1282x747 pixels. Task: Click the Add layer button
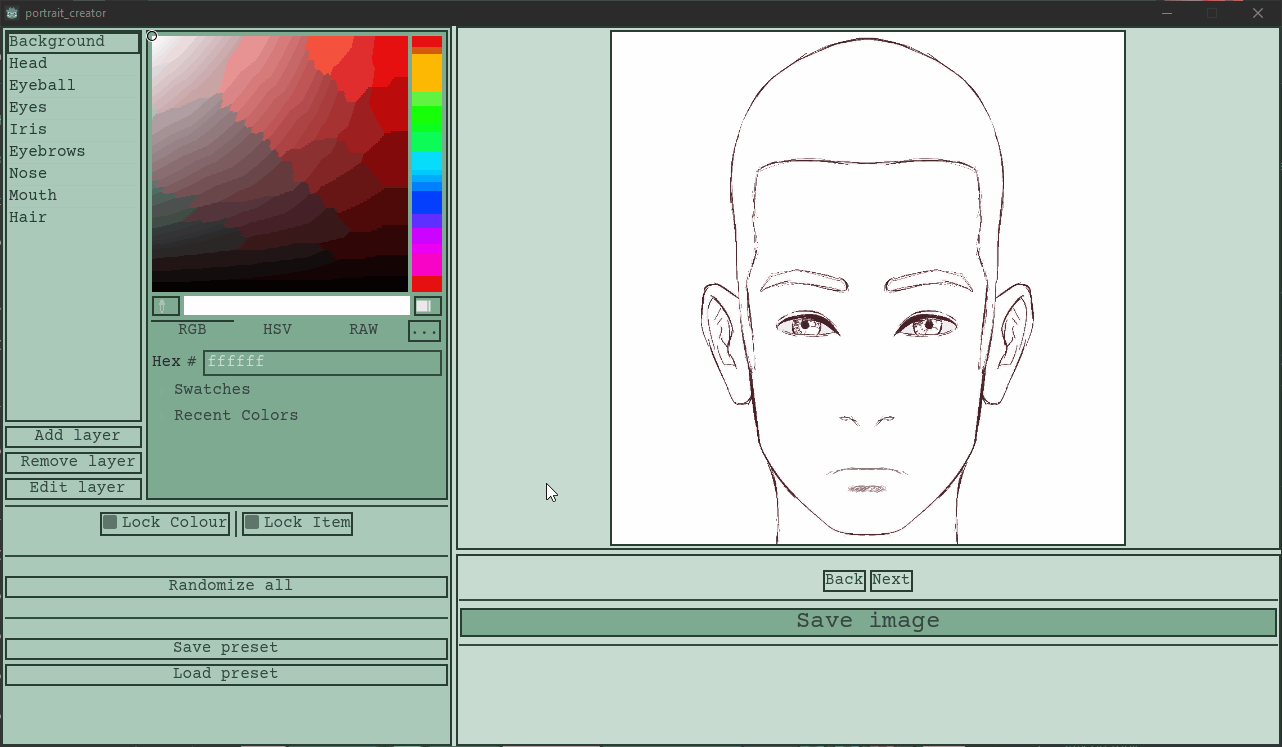(73, 436)
